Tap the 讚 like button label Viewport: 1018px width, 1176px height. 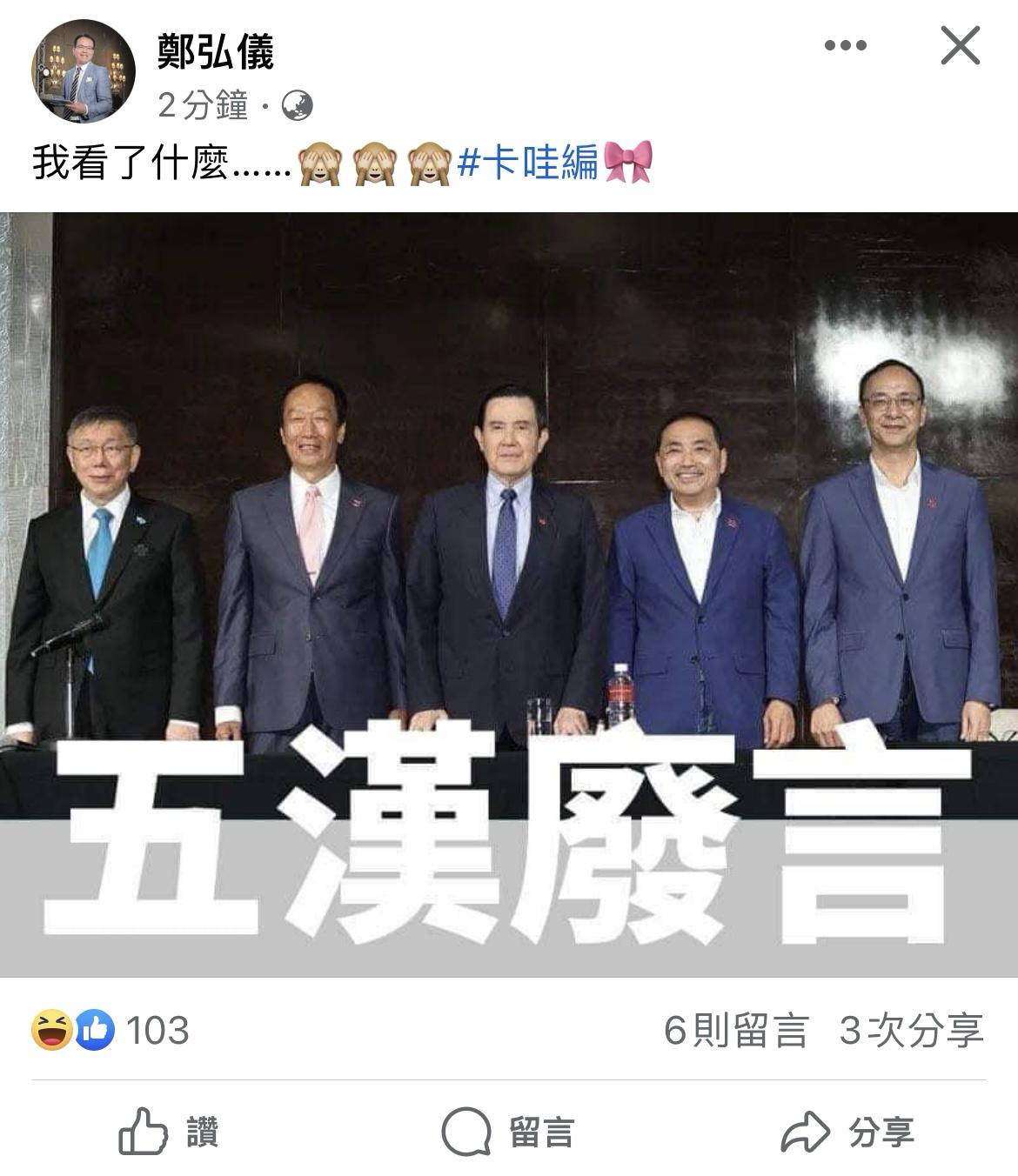pyautogui.click(x=202, y=1133)
